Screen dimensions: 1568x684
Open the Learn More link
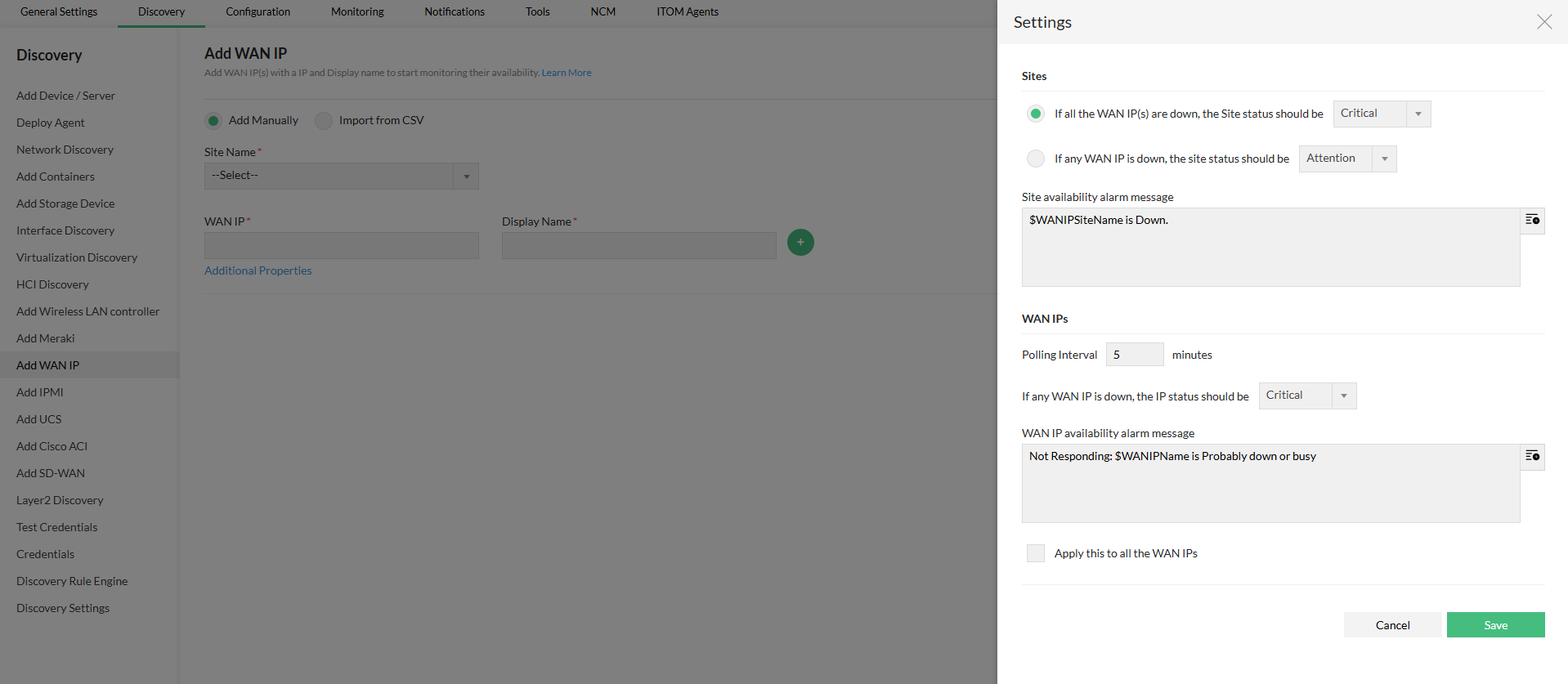(x=567, y=73)
